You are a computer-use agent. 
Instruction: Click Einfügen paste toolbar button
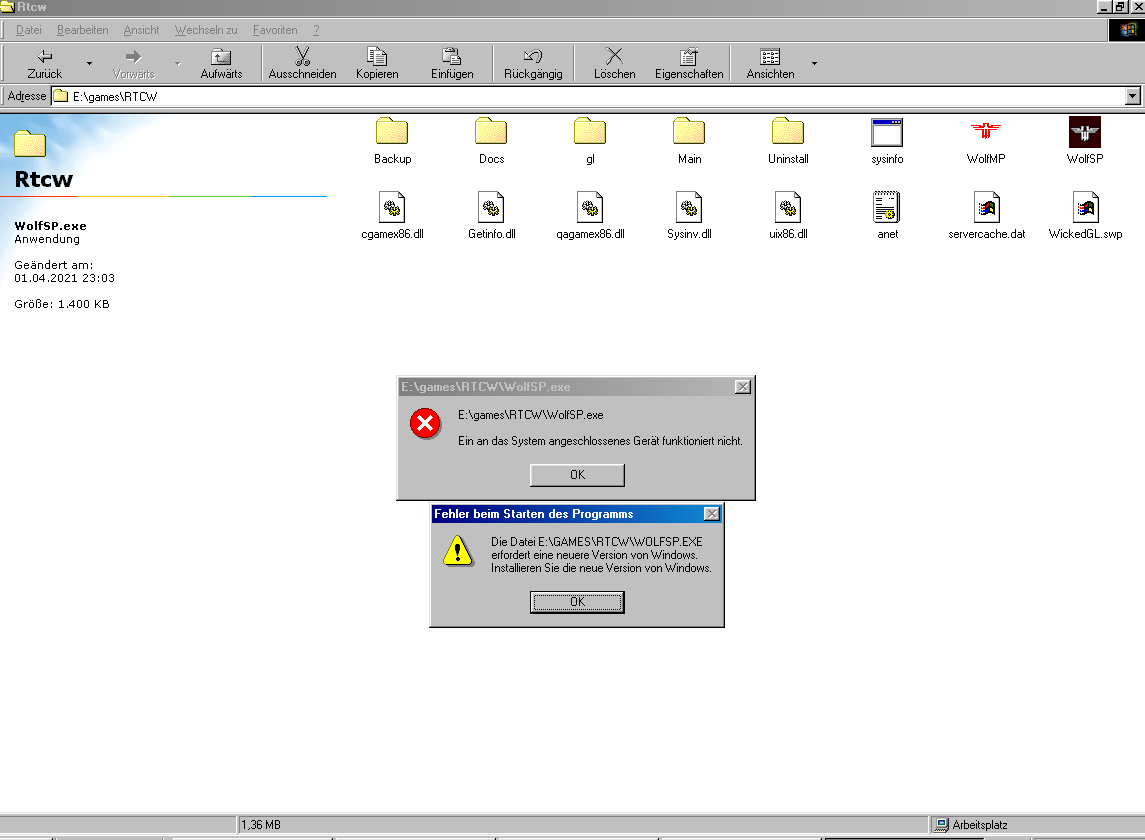pyautogui.click(x=452, y=64)
